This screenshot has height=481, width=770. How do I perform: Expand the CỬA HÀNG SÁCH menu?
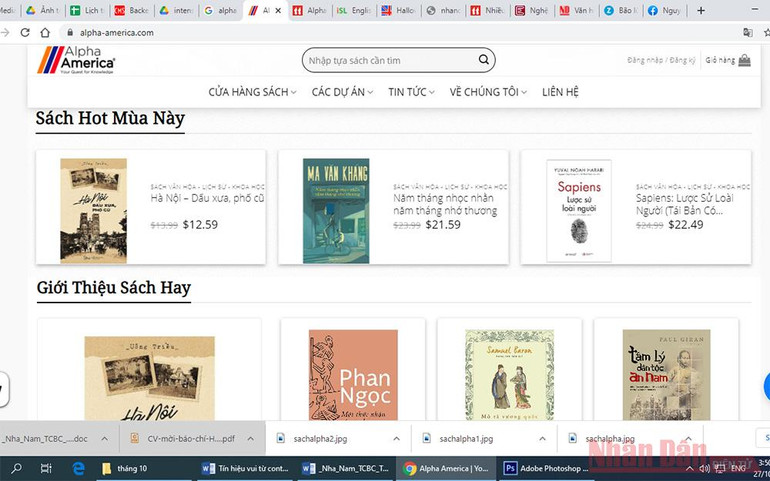pos(252,92)
